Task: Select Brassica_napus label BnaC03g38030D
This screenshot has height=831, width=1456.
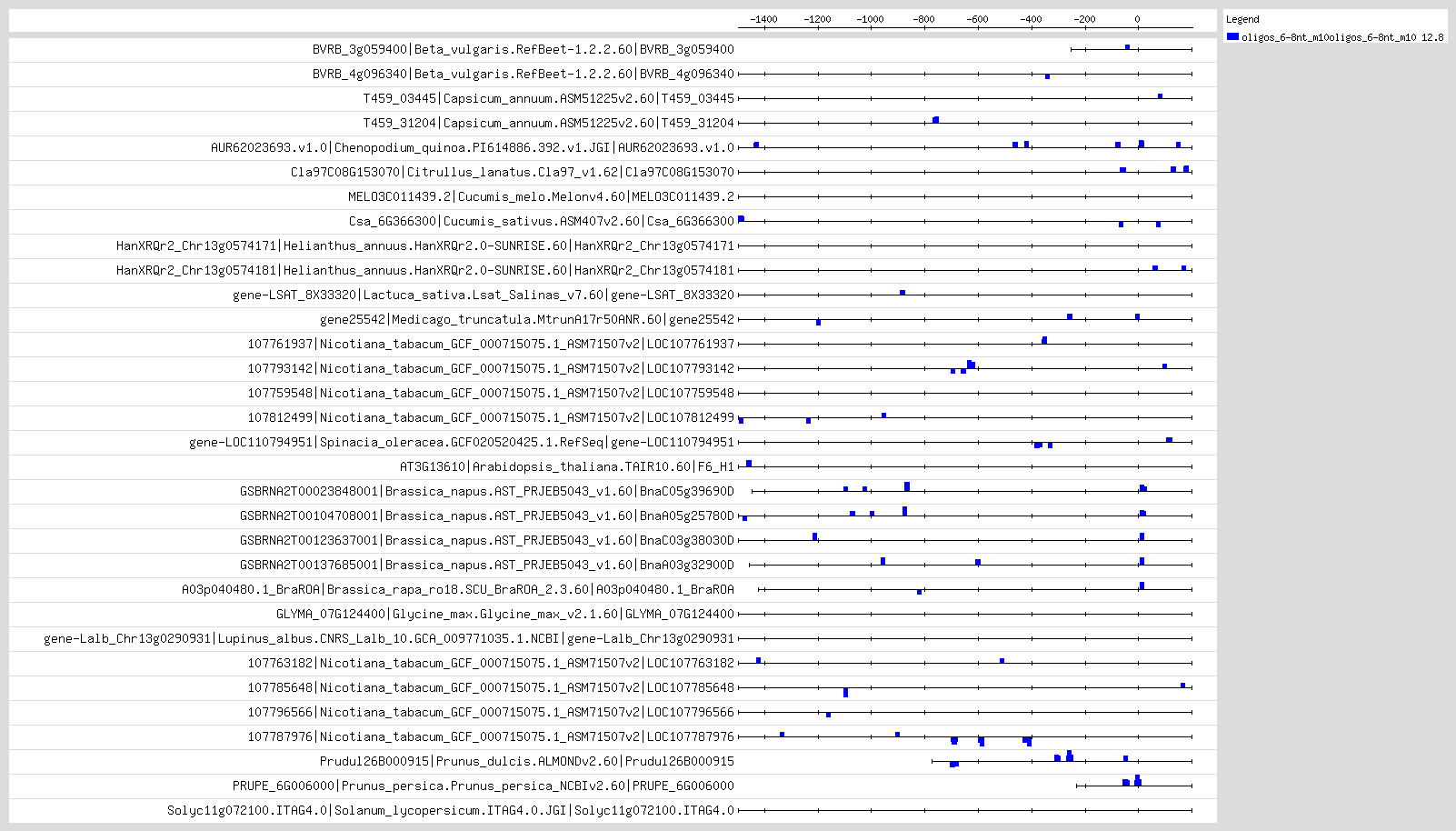Action: (487, 540)
